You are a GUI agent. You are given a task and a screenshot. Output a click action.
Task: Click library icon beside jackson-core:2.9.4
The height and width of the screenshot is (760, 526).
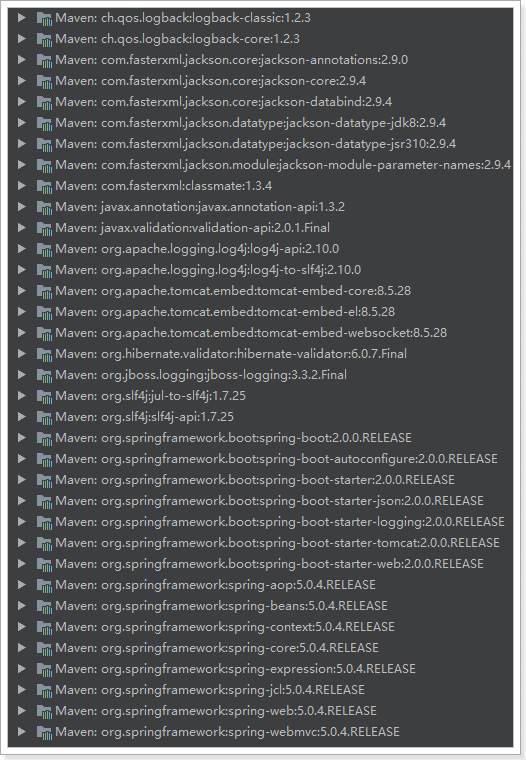click(x=44, y=81)
